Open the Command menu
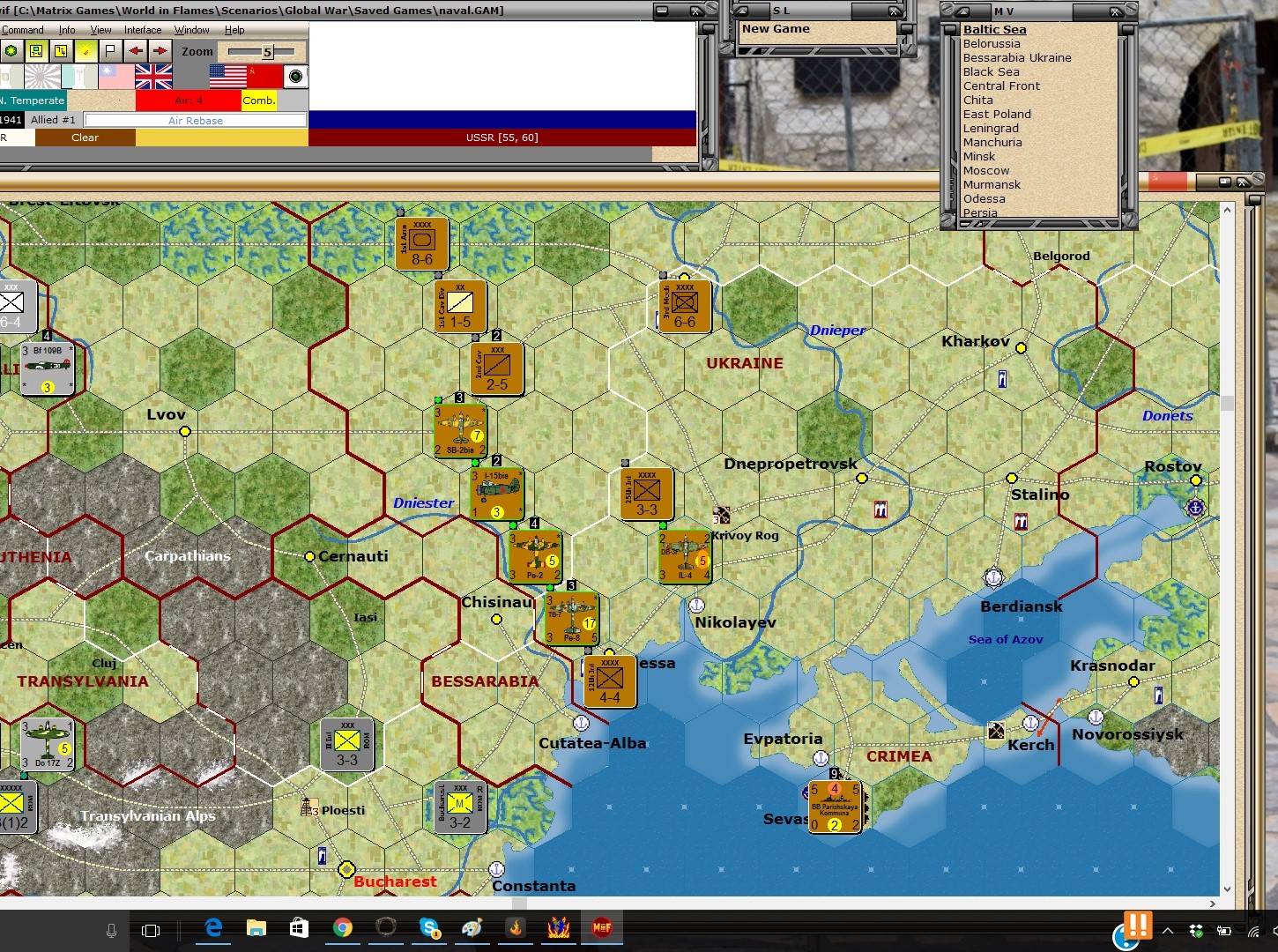Screen dimensions: 1278x952 (23, 30)
